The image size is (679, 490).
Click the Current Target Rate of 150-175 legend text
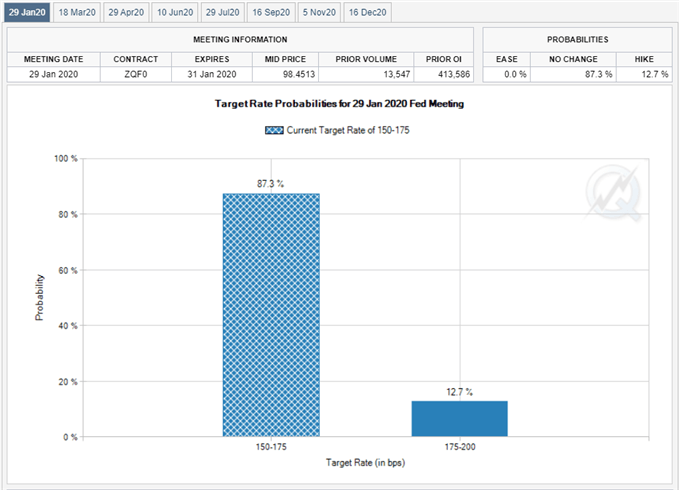(348, 130)
